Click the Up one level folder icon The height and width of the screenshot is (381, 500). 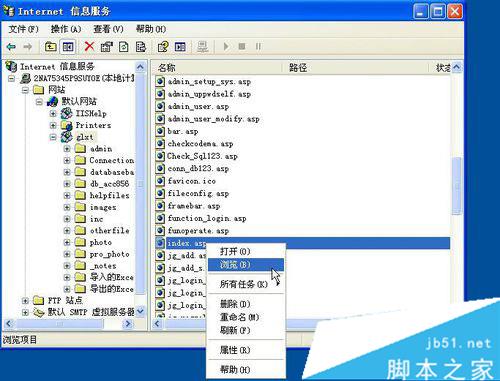pyautogui.click(x=50, y=47)
